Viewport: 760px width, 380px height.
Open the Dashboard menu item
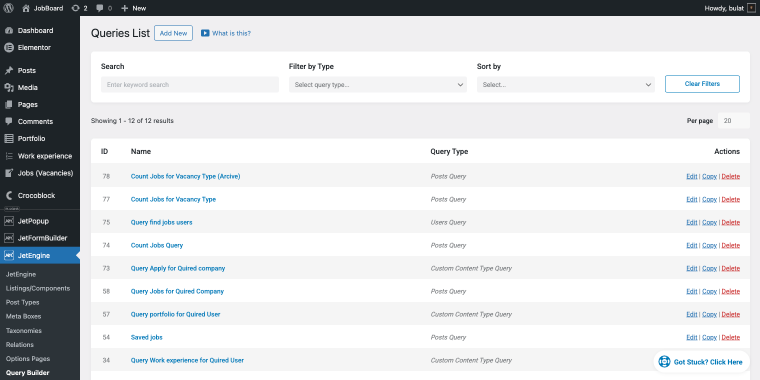coord(35,31)
